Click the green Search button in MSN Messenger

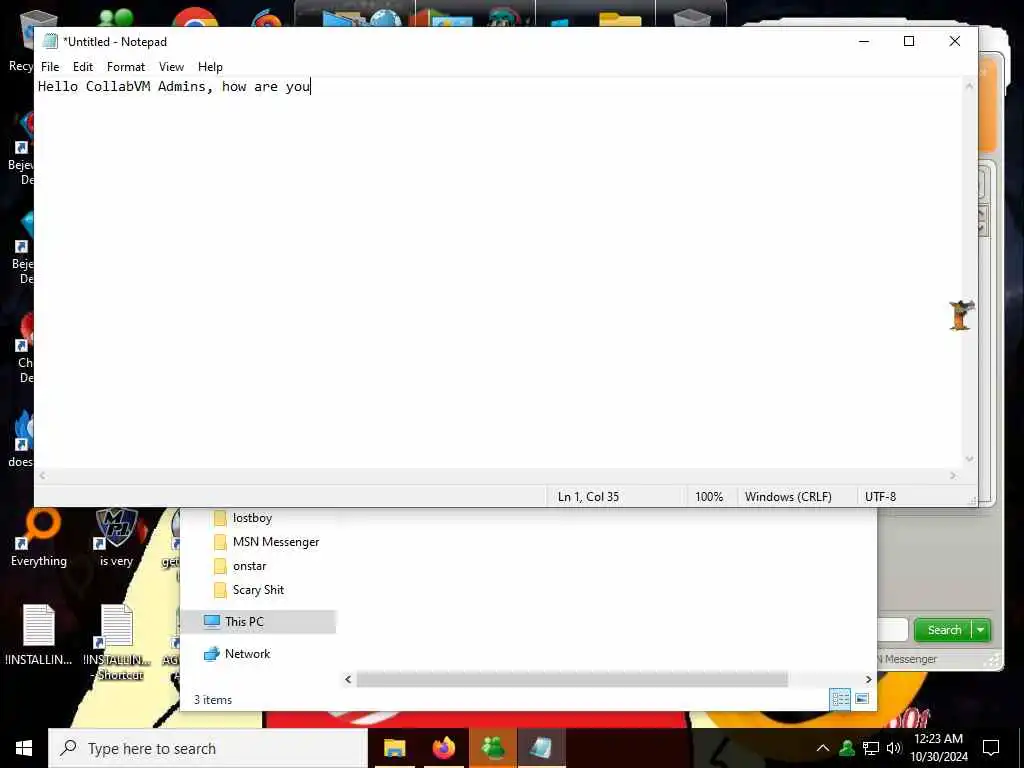coord(944,630)
